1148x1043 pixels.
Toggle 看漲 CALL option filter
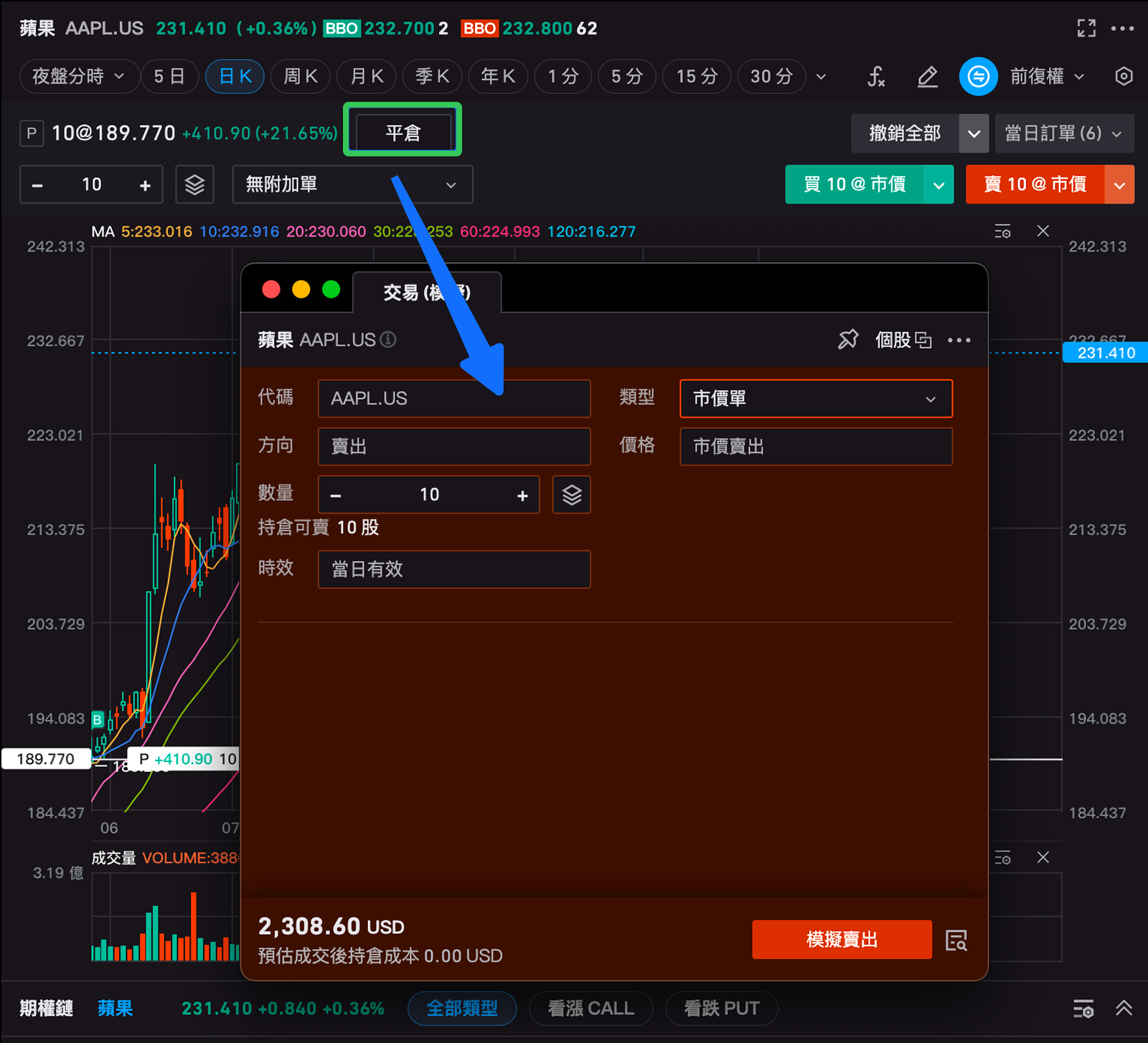(x=591, y=1009)
